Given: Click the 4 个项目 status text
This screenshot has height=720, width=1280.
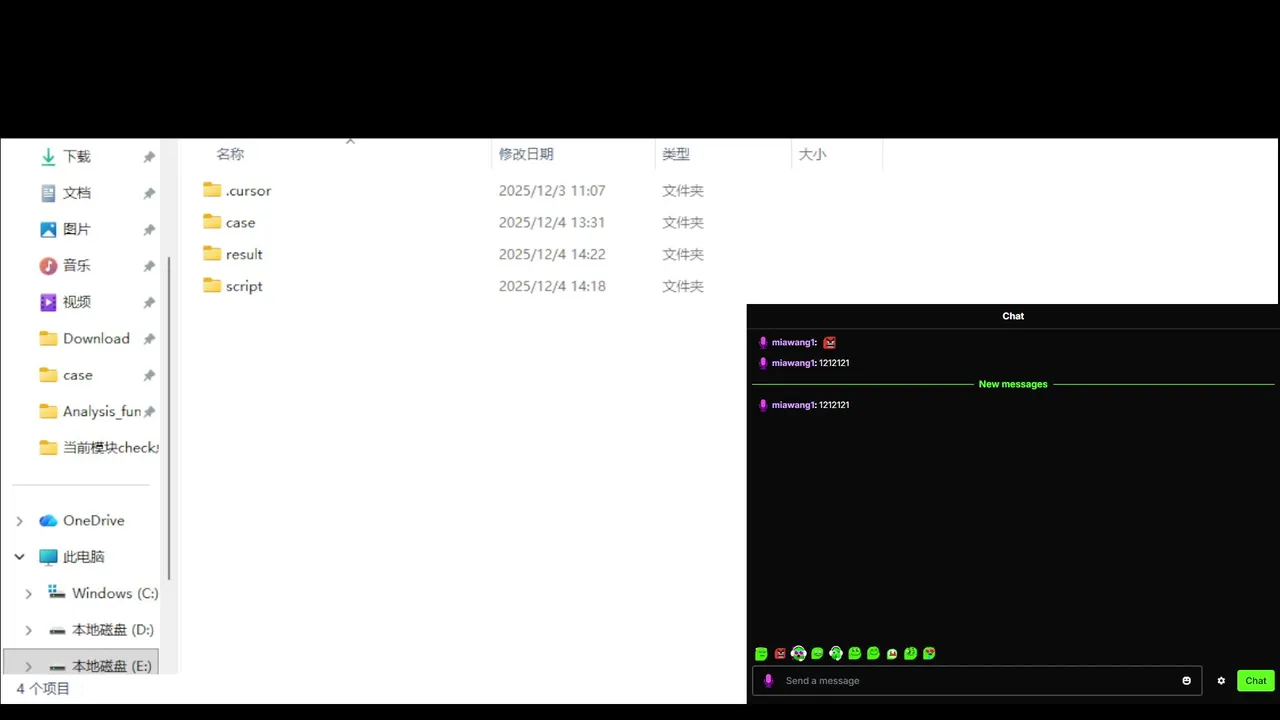Looking at the screenshot, I should point(43,689).
